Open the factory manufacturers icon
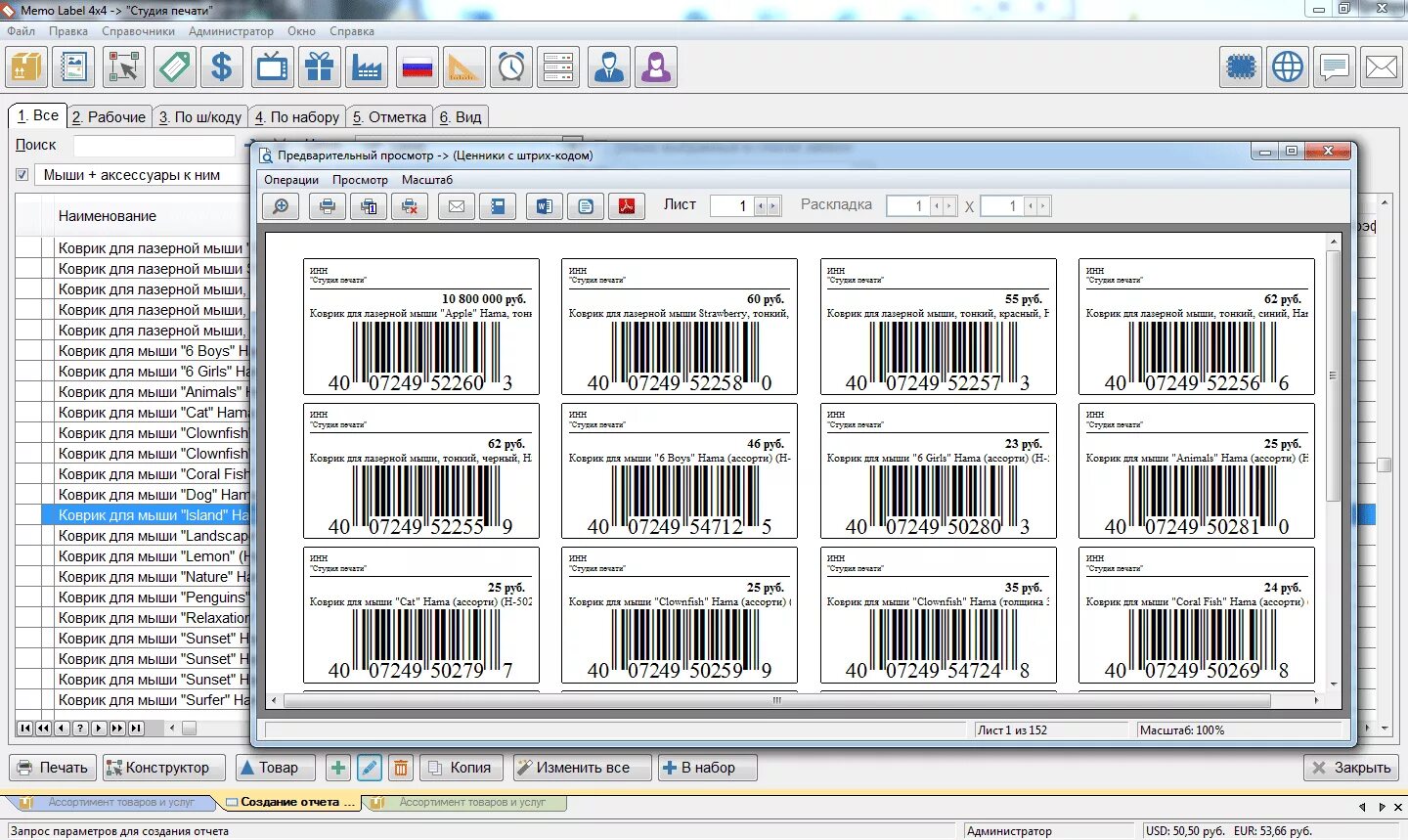The height and width of the screenshot is (840, 1408). (367, 67)
